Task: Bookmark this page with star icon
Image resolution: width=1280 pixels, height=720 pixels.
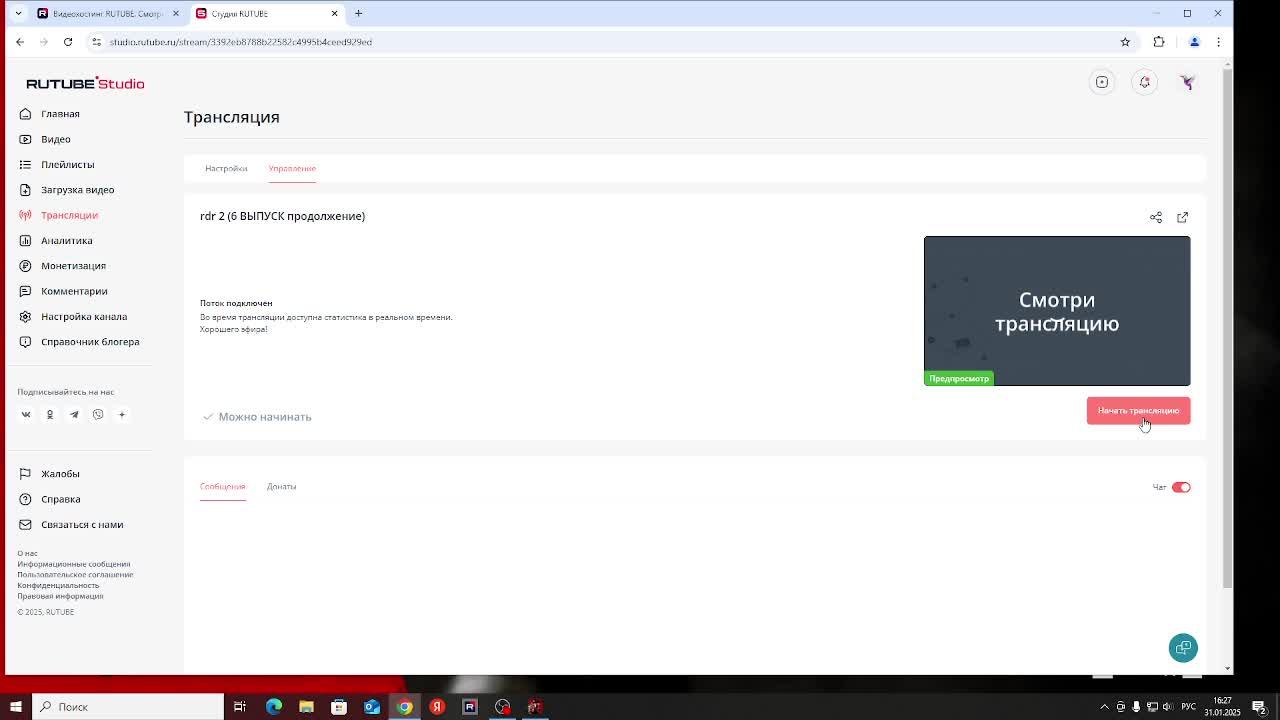Action: pos(1125,42)
